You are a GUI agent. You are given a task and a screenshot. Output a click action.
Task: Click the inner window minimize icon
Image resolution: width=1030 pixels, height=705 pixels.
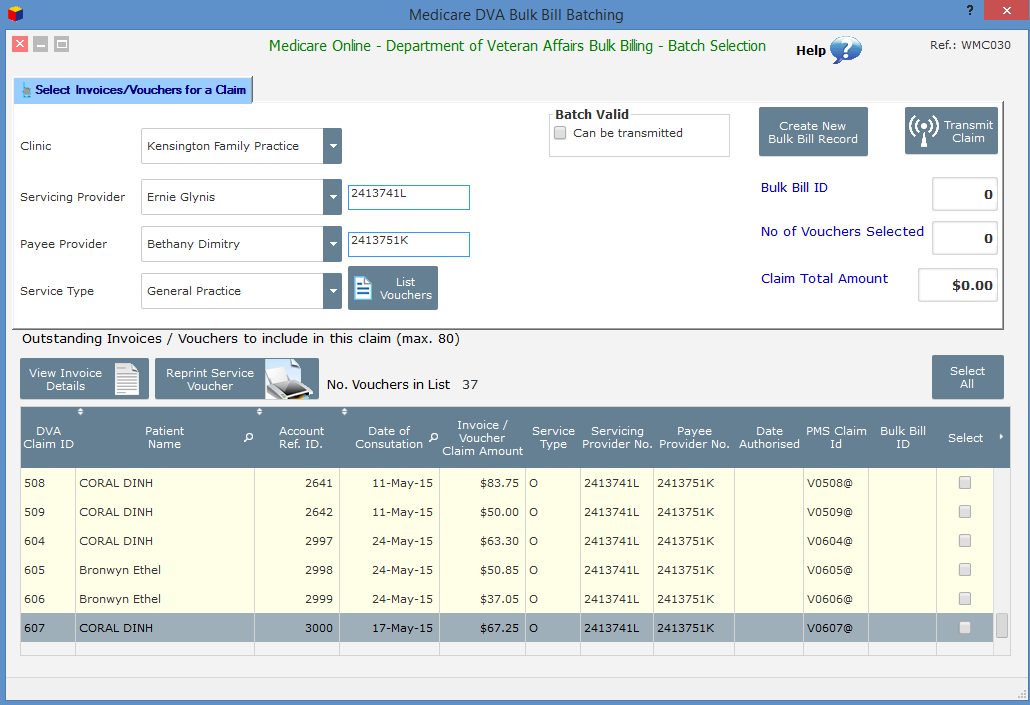pyautogui.click(x=41, y=44)
